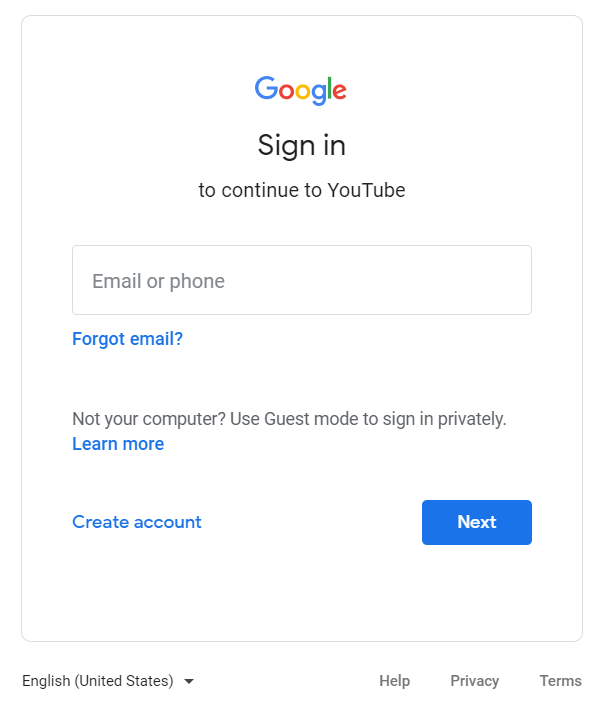This screenshot has height=725, width=606.
Task: Open the Forgot email? link
Action: 128,339
